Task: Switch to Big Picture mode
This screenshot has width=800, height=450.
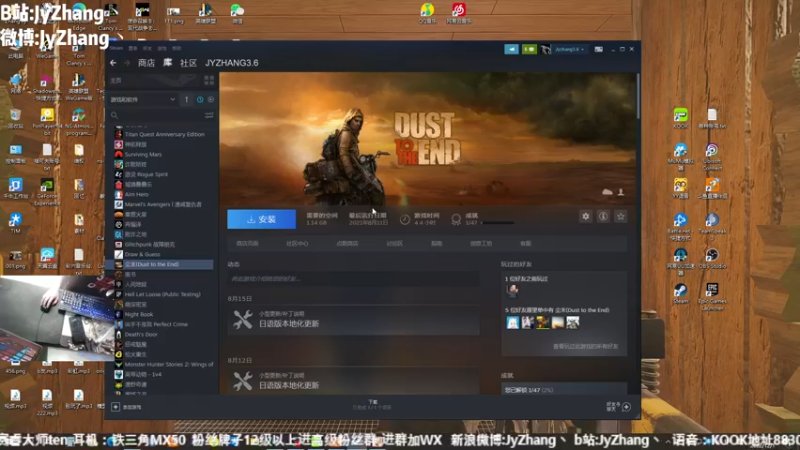Action: click(598, 49)
